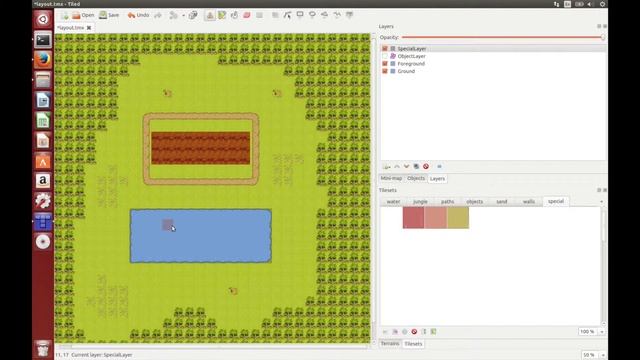Screen dimensions: 640x360
Task: Select the pink Eraser tool
Action: coord(247,15)
